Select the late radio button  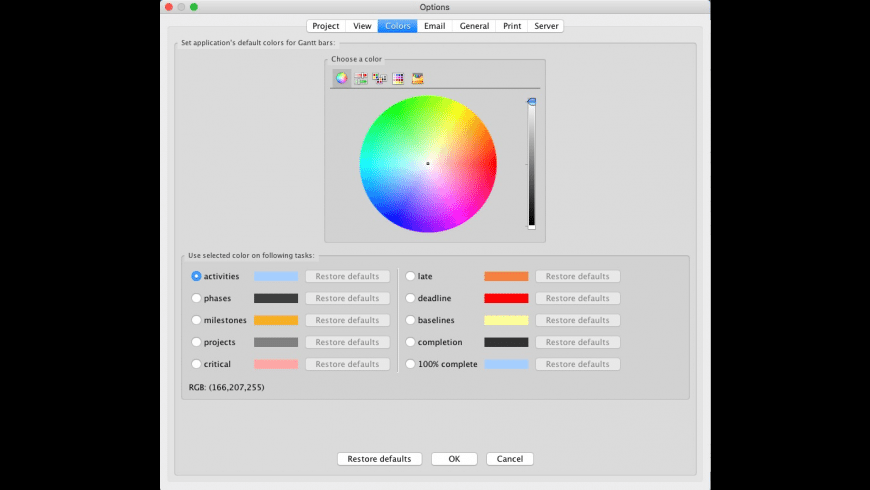pyautogui.click(x=410, y=276)
